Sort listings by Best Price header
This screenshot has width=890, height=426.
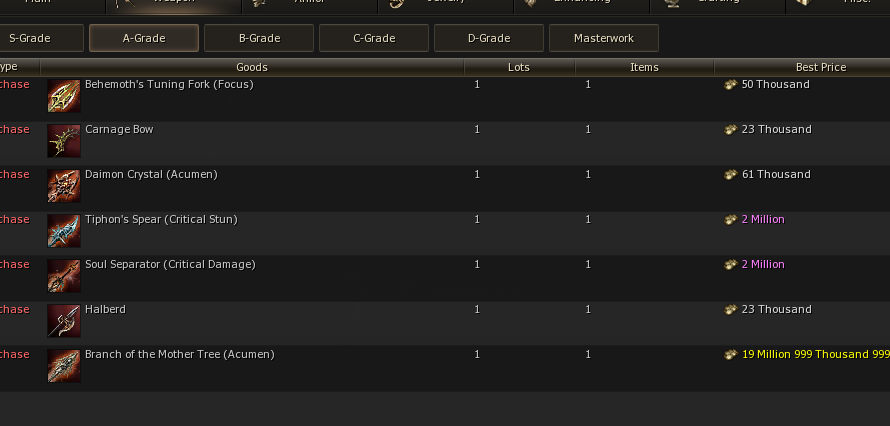[x=820, y=68]
